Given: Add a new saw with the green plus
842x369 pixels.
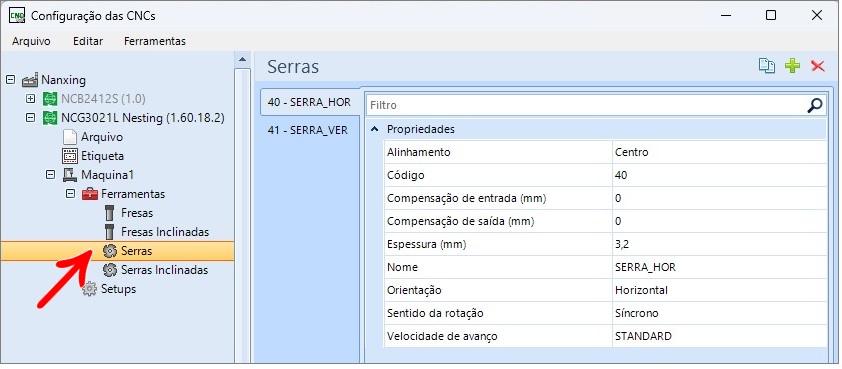Looking at the screenshot, I should coord(792,66).
